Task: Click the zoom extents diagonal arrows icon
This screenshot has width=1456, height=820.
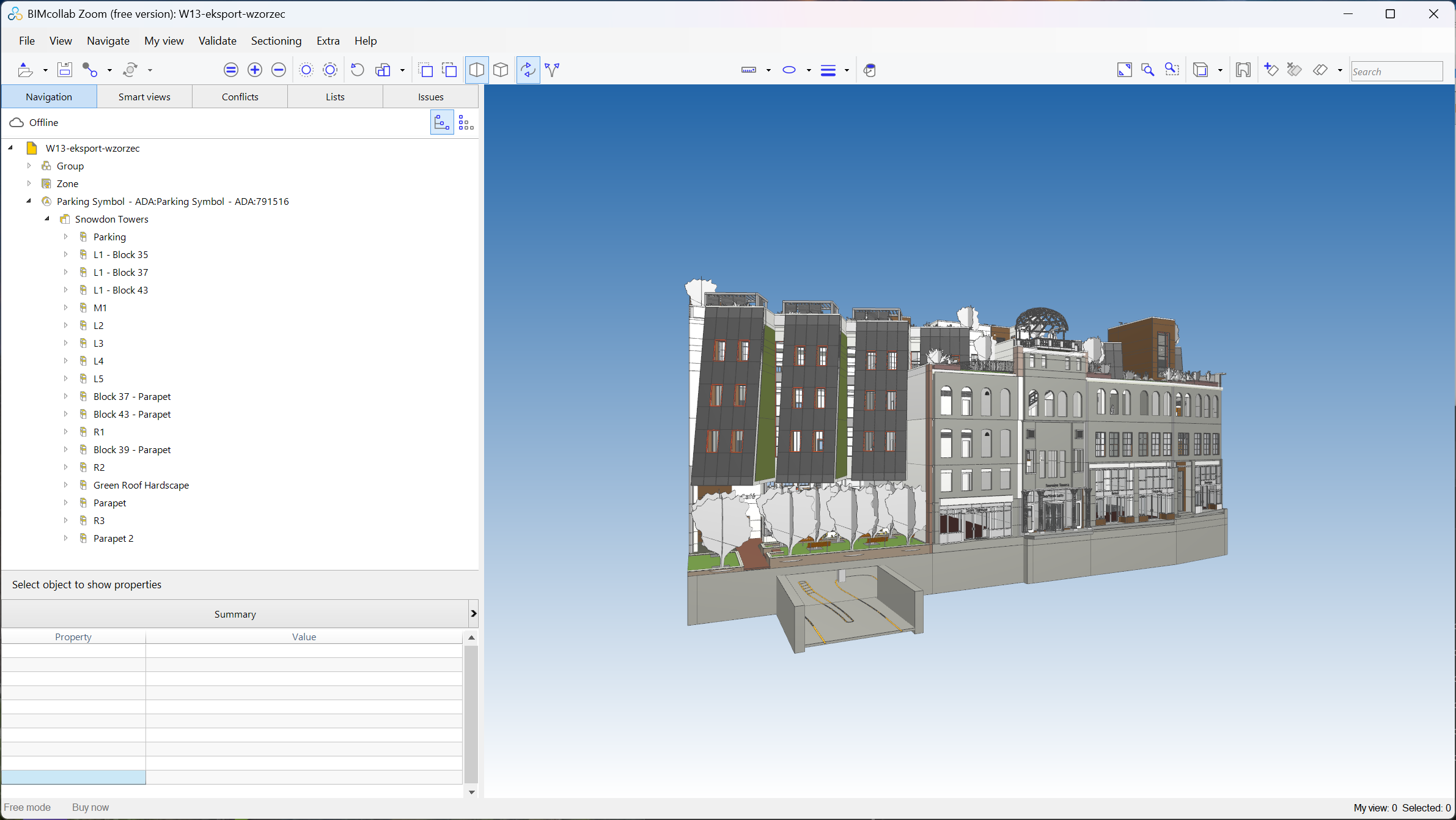Action: click(x=1125, y=70)
